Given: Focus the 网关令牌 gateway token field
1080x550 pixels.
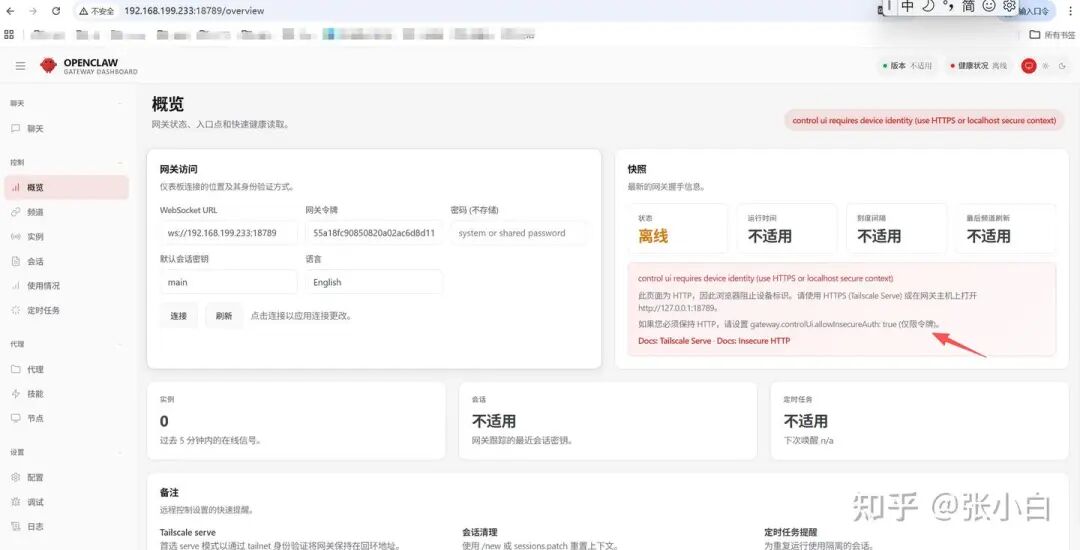Looking at the screenshot, I should [x=374, y=233].
